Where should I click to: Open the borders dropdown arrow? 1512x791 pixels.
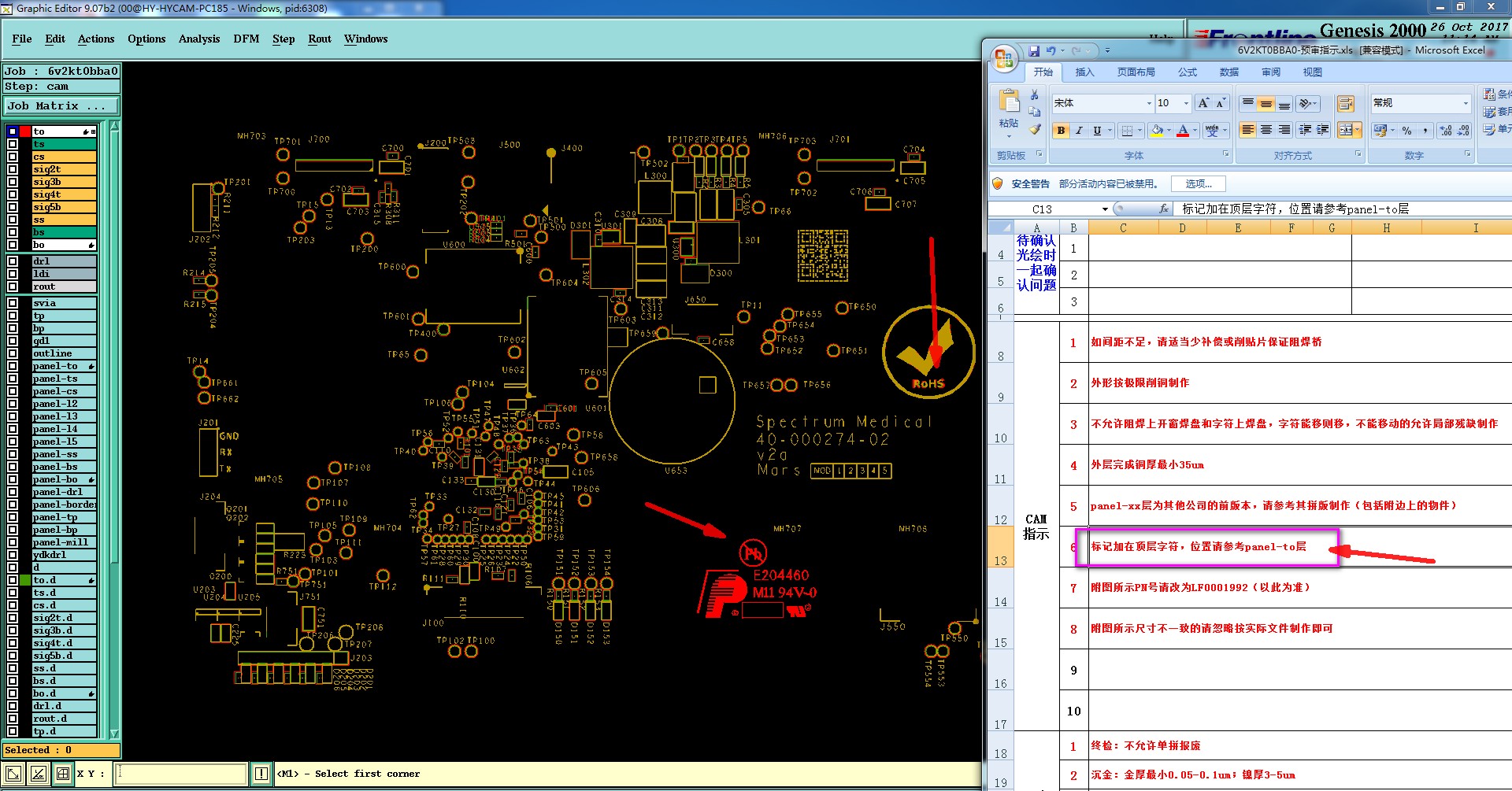pos(1140,131)
